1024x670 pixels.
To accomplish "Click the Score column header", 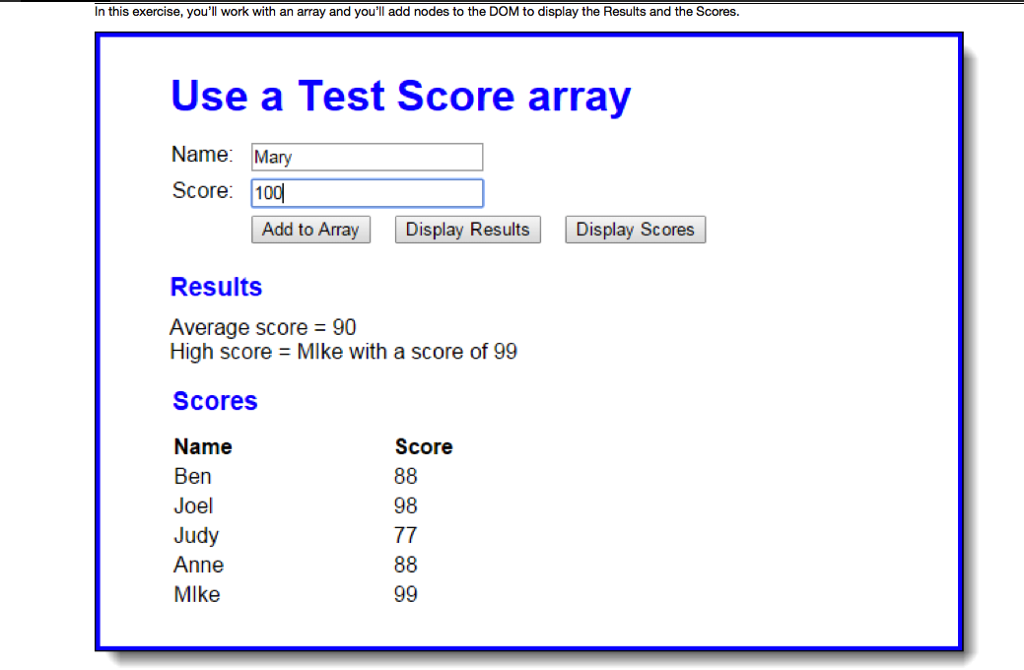I will click(423, 446).
